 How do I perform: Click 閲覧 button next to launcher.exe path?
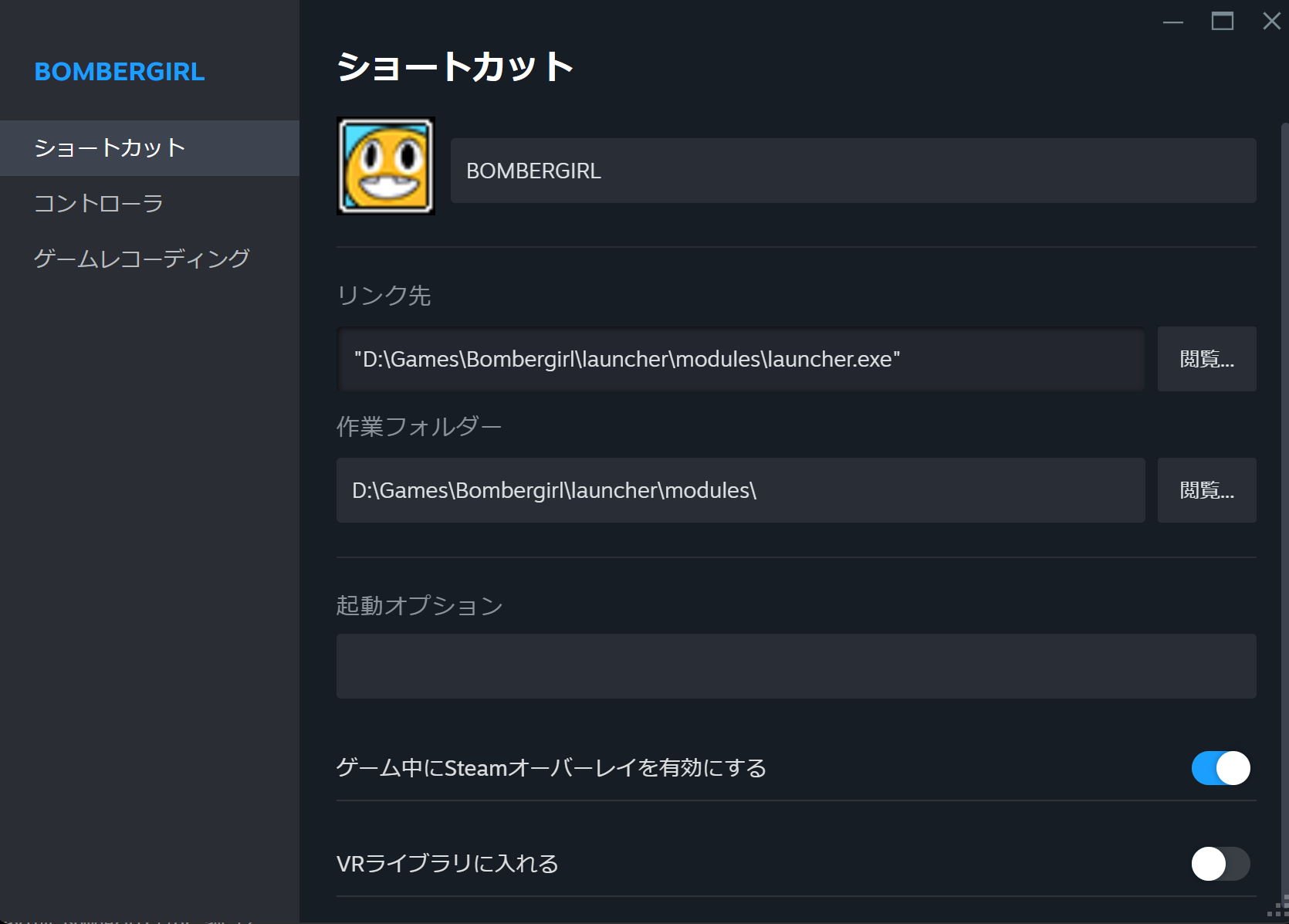tap(1207, 359)
